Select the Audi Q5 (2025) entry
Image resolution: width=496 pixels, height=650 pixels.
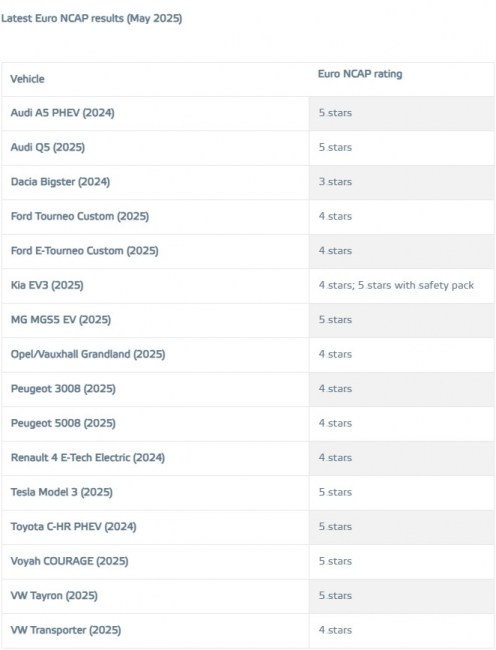pos(248,148)
